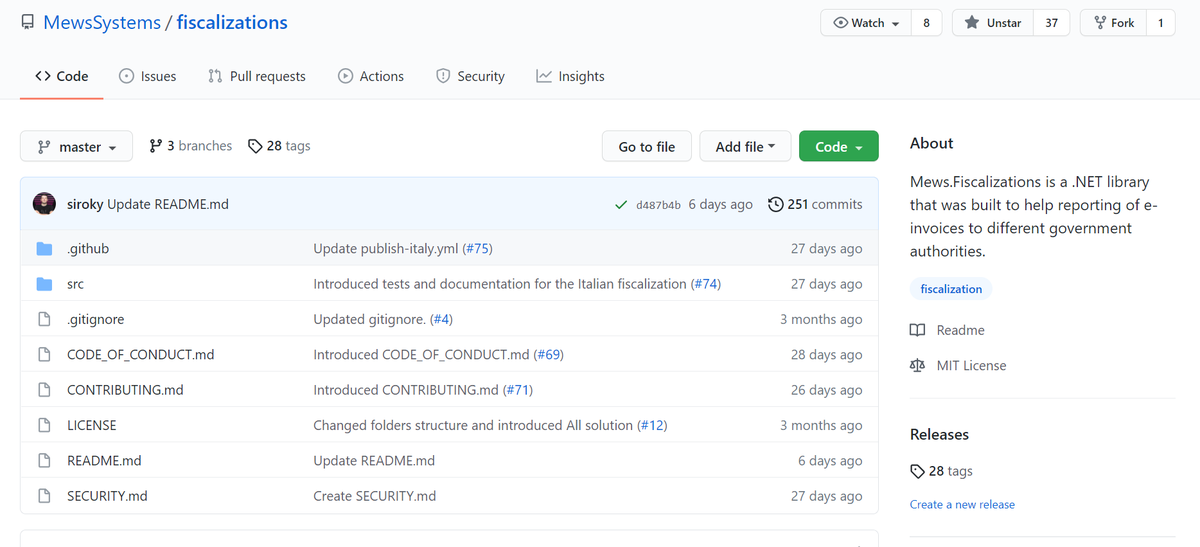This screenshot has height=547, width=1200.
Task: Click the file icon for CONTRIBUTING.md
Action: coord(44,390)
